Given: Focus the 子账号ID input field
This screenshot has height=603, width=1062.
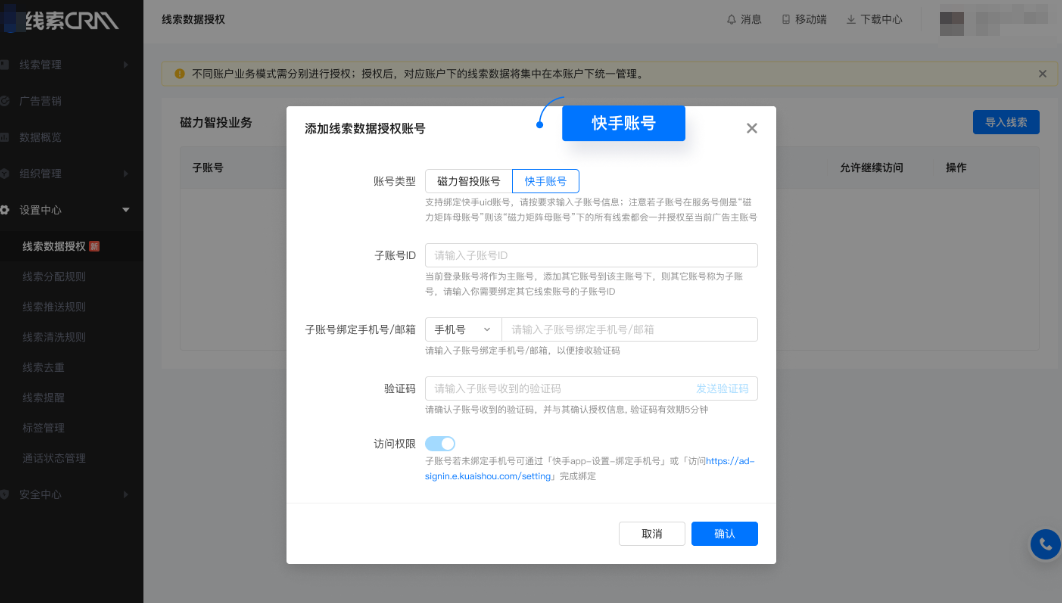Looking at the screenshot, I should pos(591,255).
